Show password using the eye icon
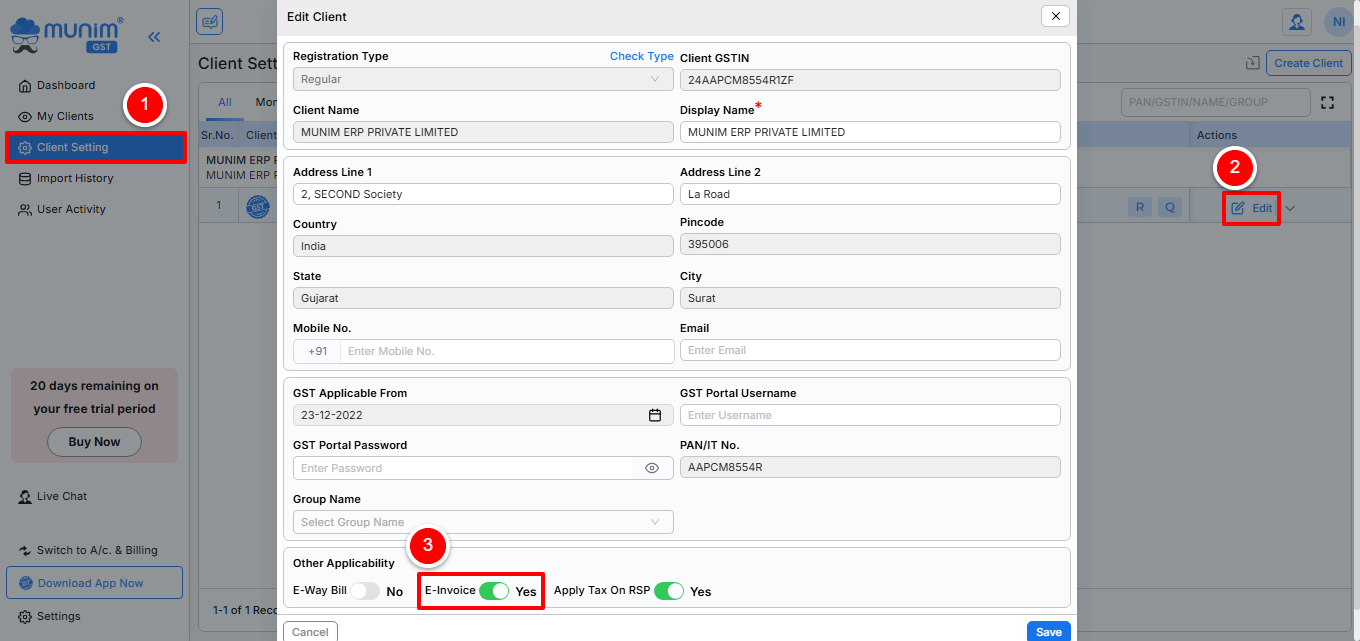Screen dimensions: 1360x641 (652, 468)
